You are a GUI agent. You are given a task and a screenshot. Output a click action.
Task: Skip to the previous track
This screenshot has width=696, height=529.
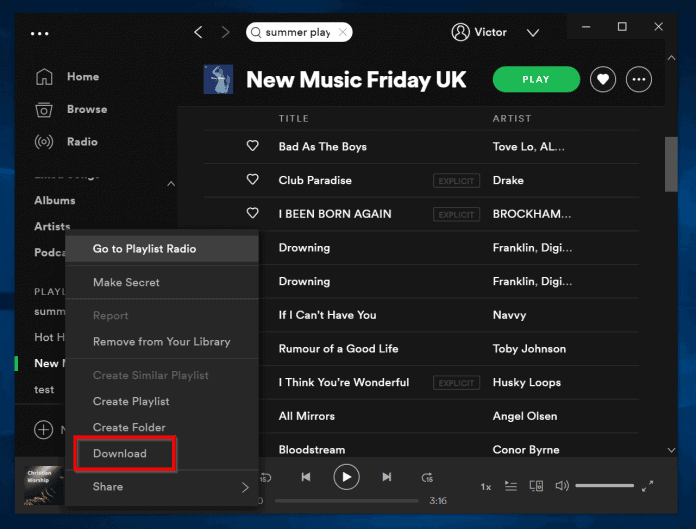[306, 477]
